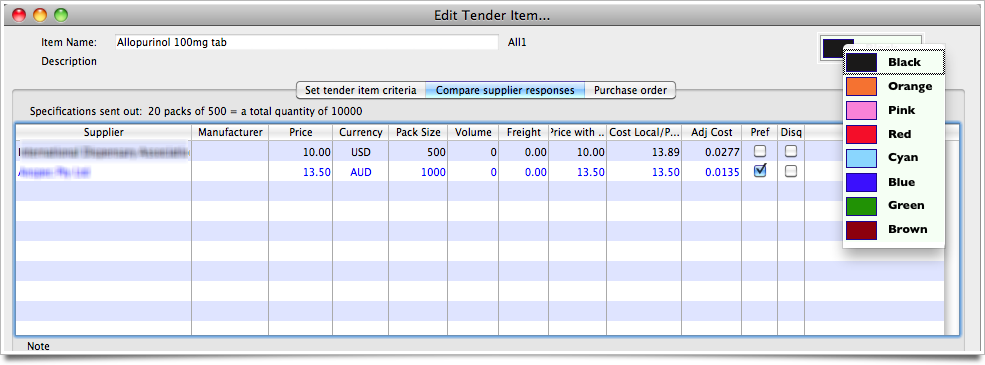Select the pack size 500 cell
Screen dimensions: 985x365
tap(418, 151)
